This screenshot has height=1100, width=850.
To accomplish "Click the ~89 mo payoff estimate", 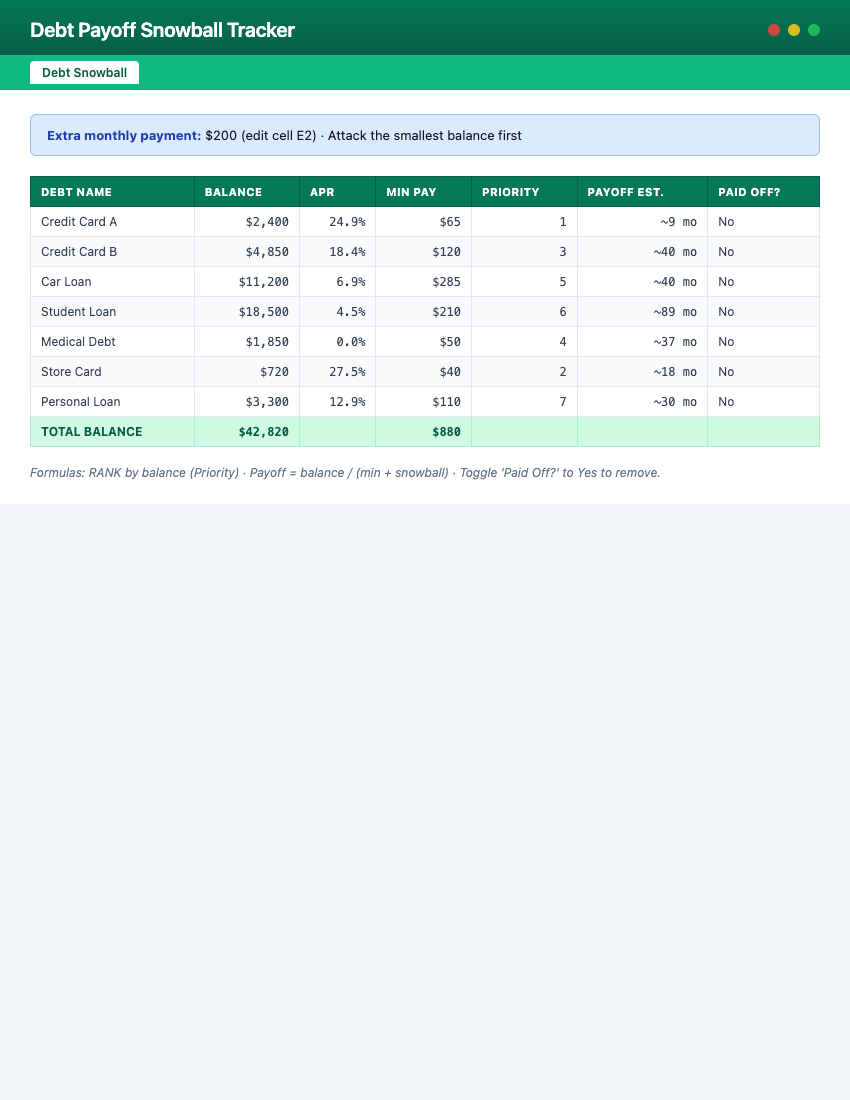I will pos(642,311).
